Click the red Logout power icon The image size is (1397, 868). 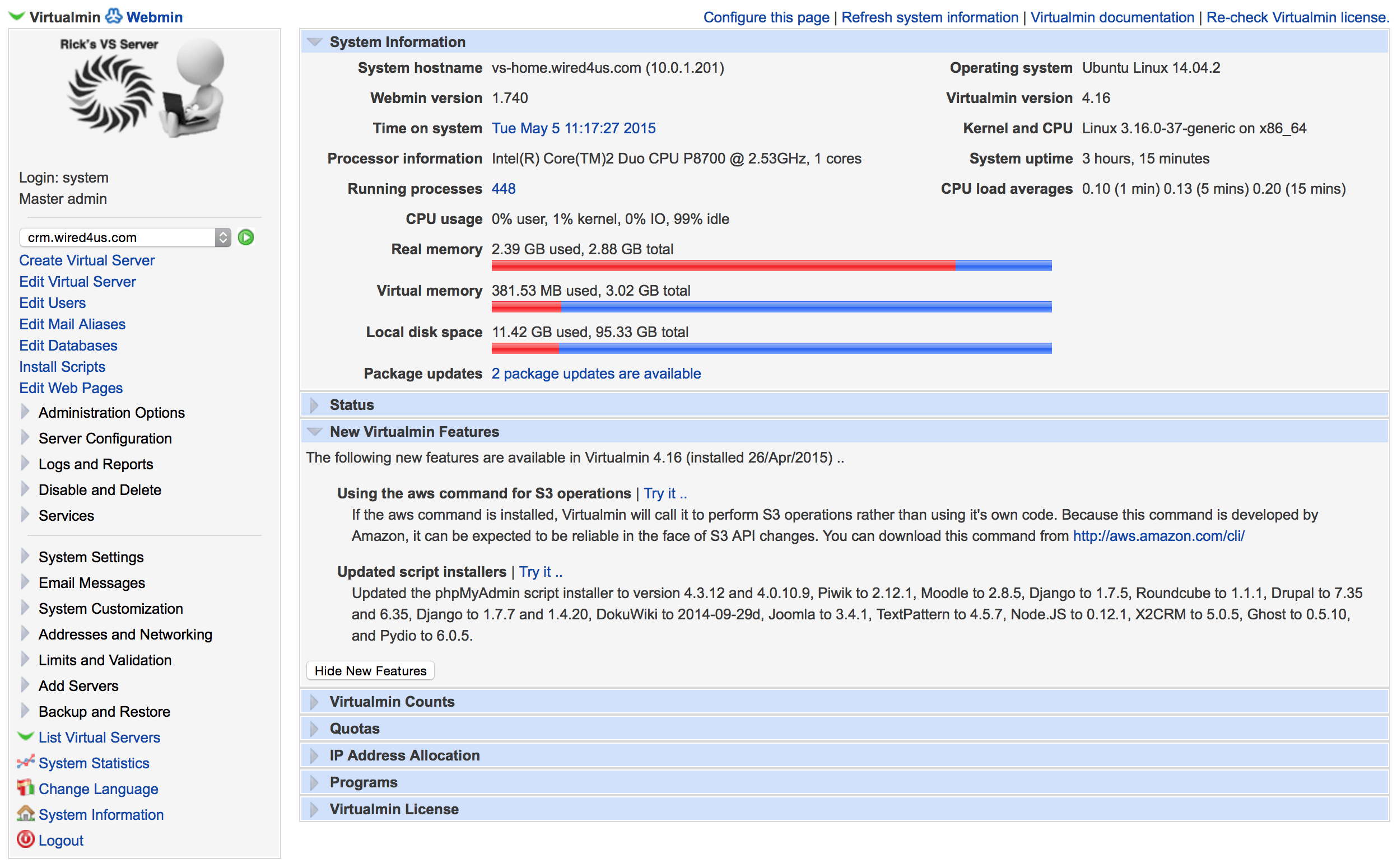(x=26, y=840)
